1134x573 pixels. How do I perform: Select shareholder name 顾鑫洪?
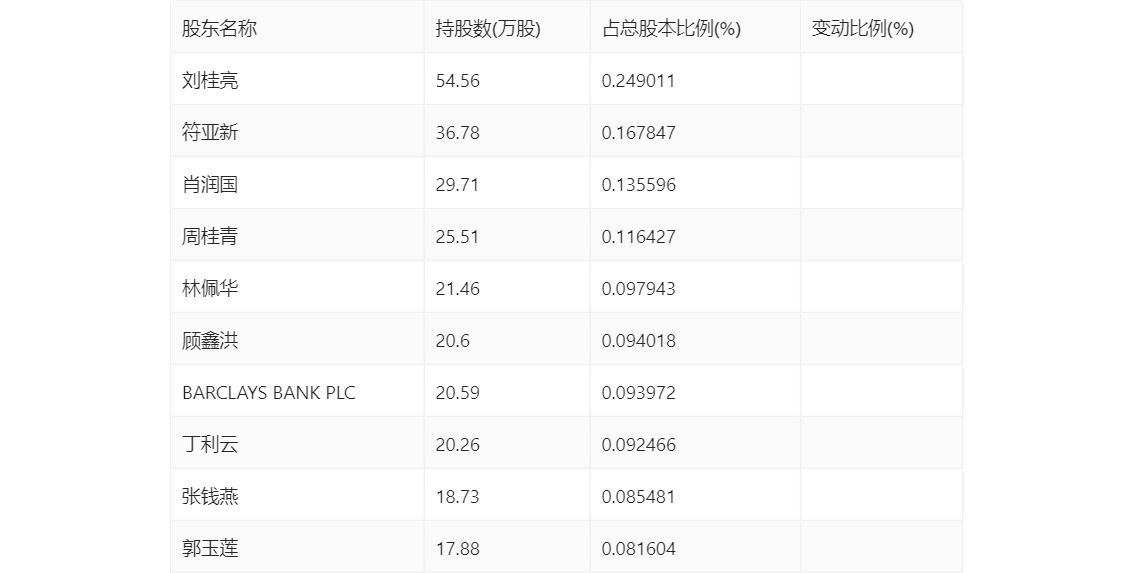(x=210, y=341)
